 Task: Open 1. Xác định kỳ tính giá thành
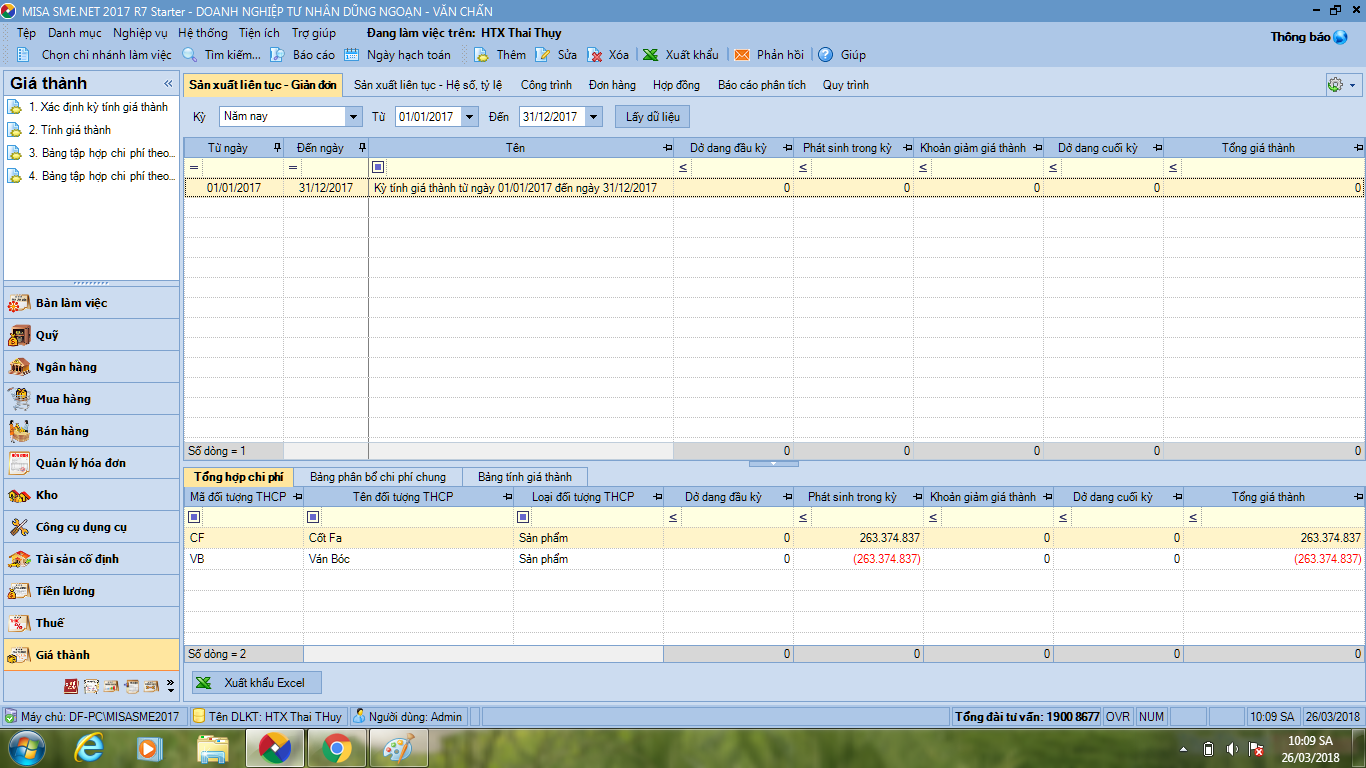point(98,107)
